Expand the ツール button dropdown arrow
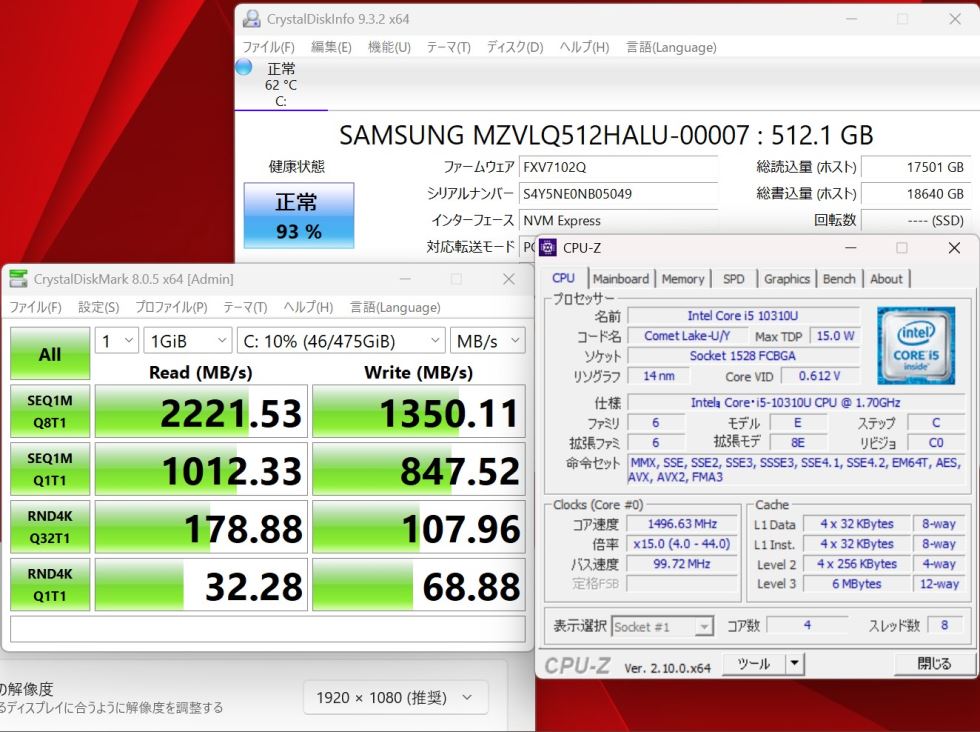 [794, 664]
